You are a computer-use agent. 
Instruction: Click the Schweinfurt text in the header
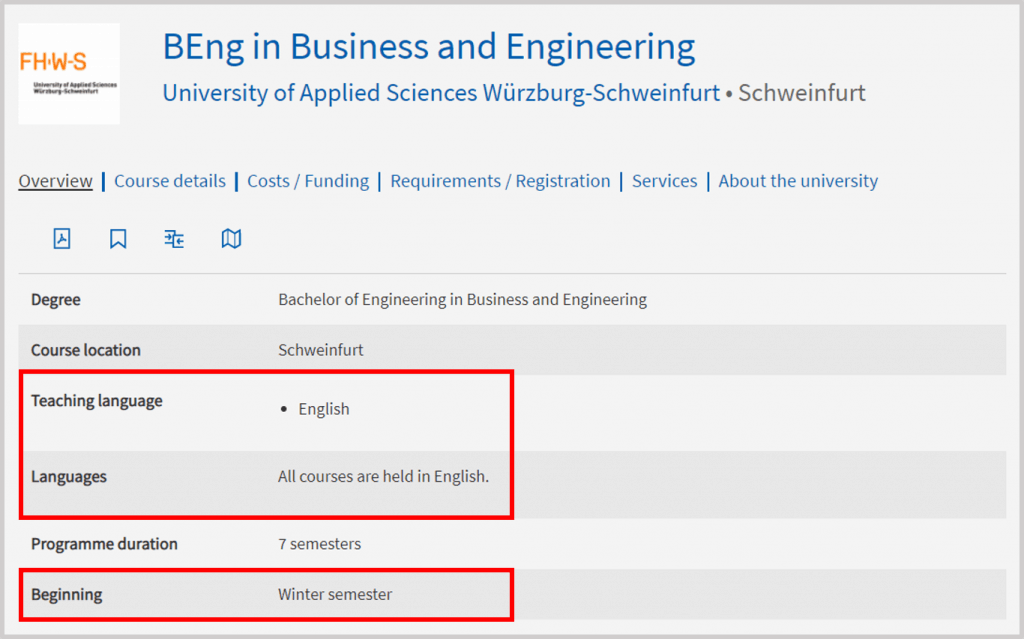(802, 93)
